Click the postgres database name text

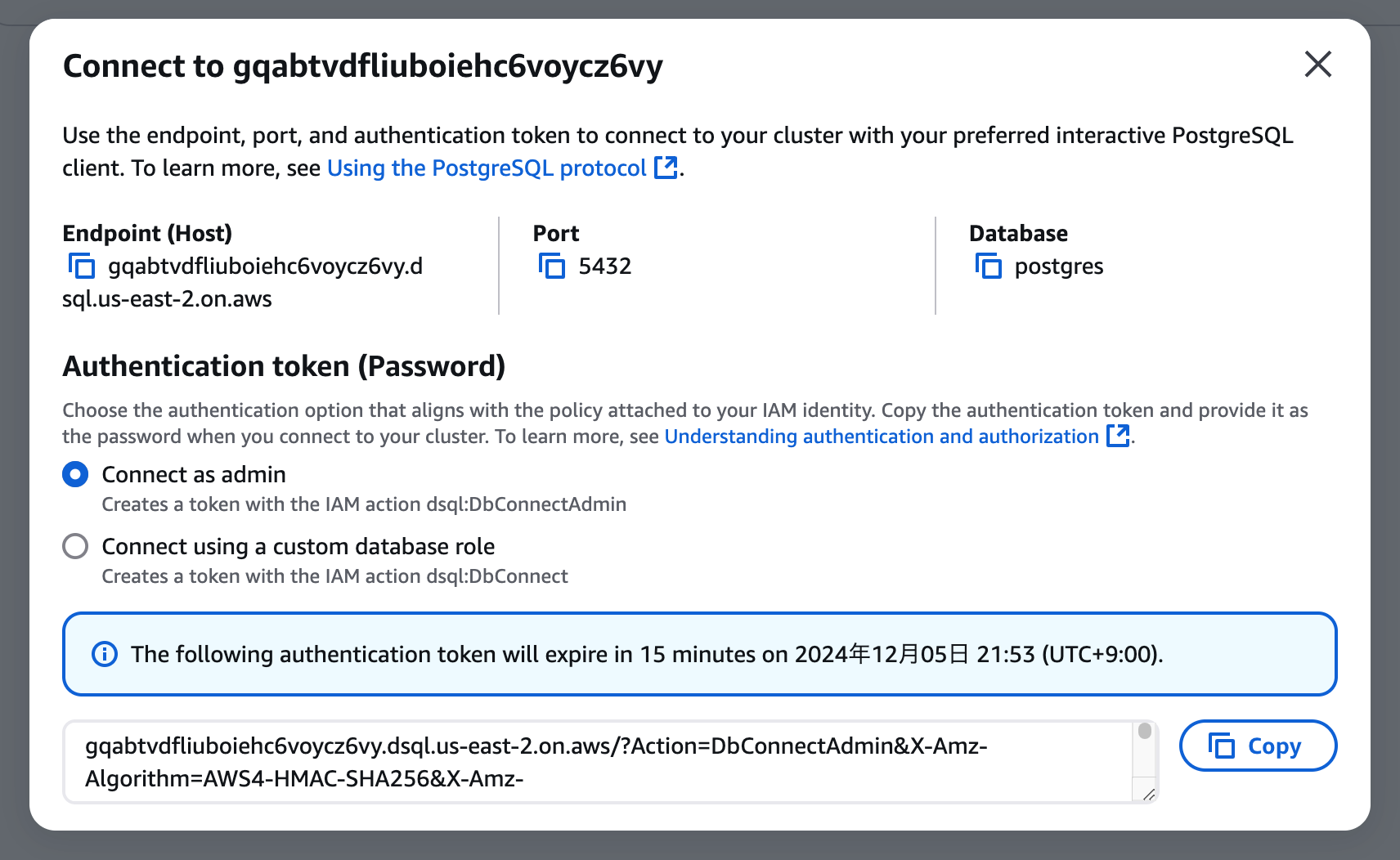[x=1058, y=267]
